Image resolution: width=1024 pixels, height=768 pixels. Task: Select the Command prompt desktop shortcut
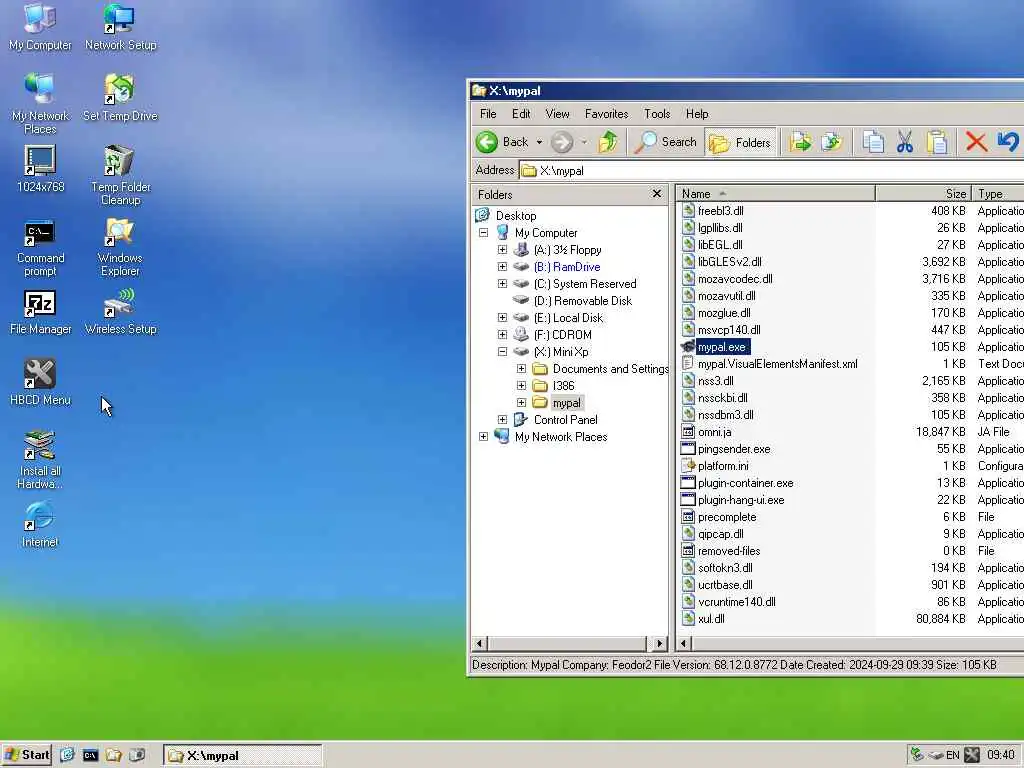tap(40, 247)
